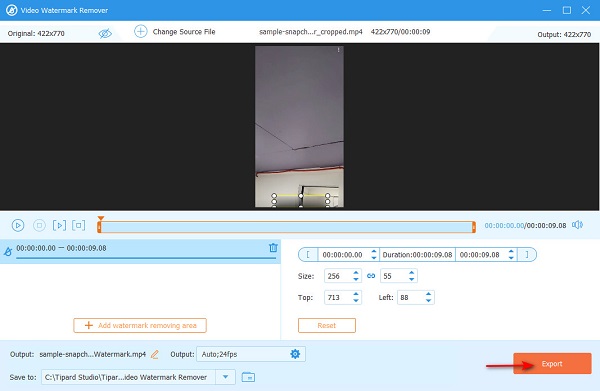Screen dimensions: 600x391
Task: Select the 00:00:00.00 – 00:00:09.08 segment row
Action: point(140,251)
